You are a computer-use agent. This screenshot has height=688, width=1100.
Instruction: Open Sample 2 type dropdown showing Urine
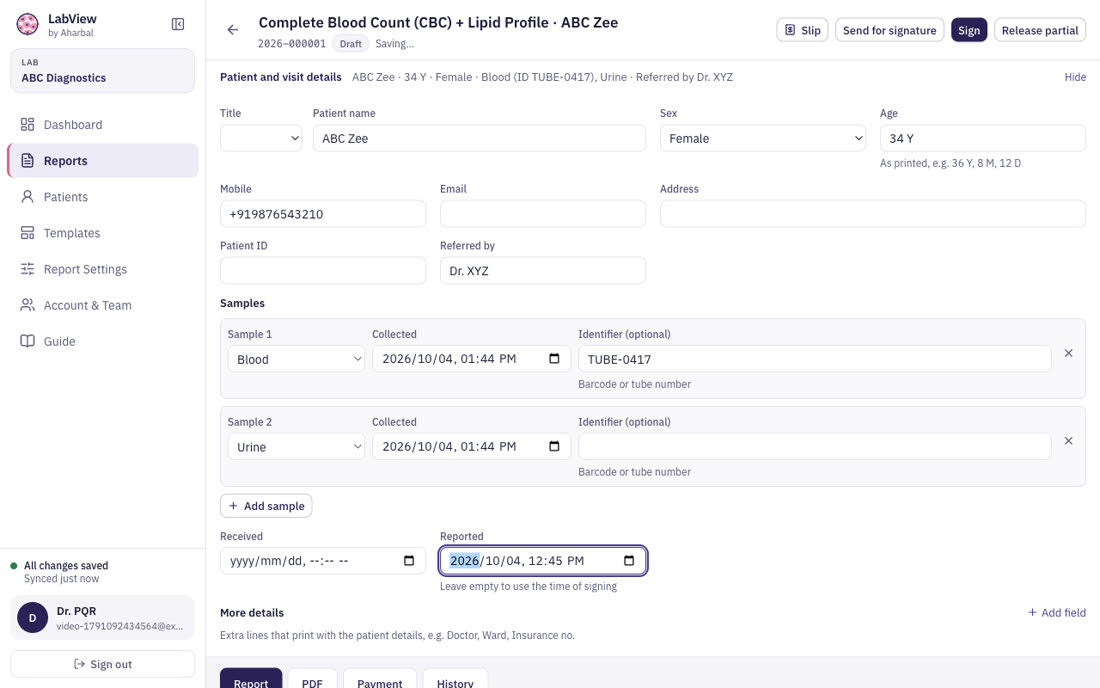click(x=296, y=447)
